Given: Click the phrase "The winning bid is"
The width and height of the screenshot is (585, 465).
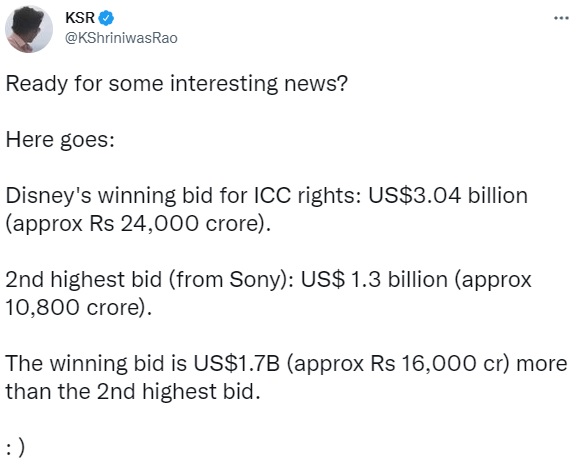Looking at the screenshot, I should pos(96,363).
